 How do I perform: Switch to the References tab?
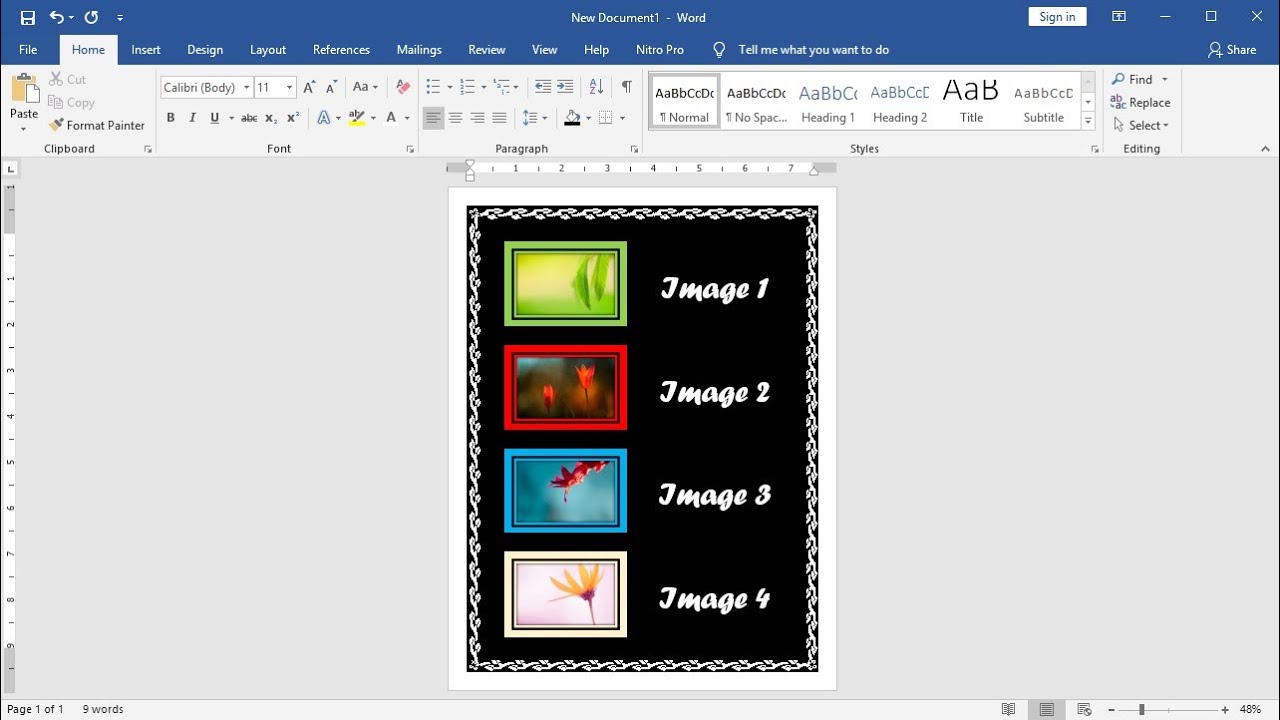tap(341, 49)
